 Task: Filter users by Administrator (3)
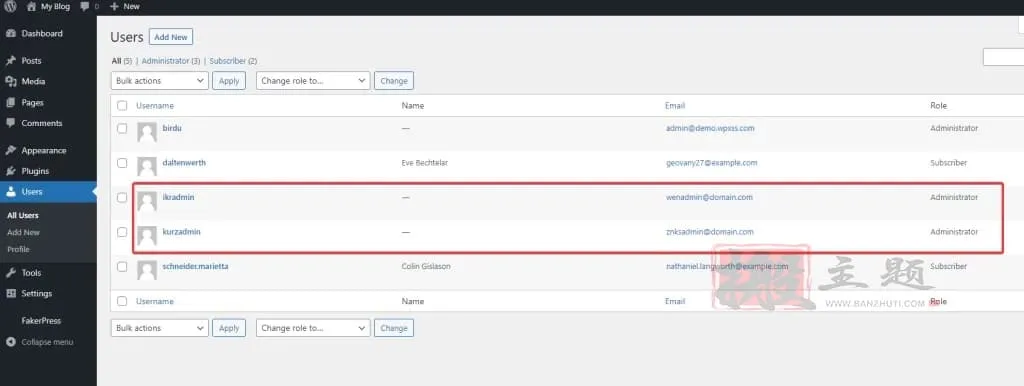170,61
